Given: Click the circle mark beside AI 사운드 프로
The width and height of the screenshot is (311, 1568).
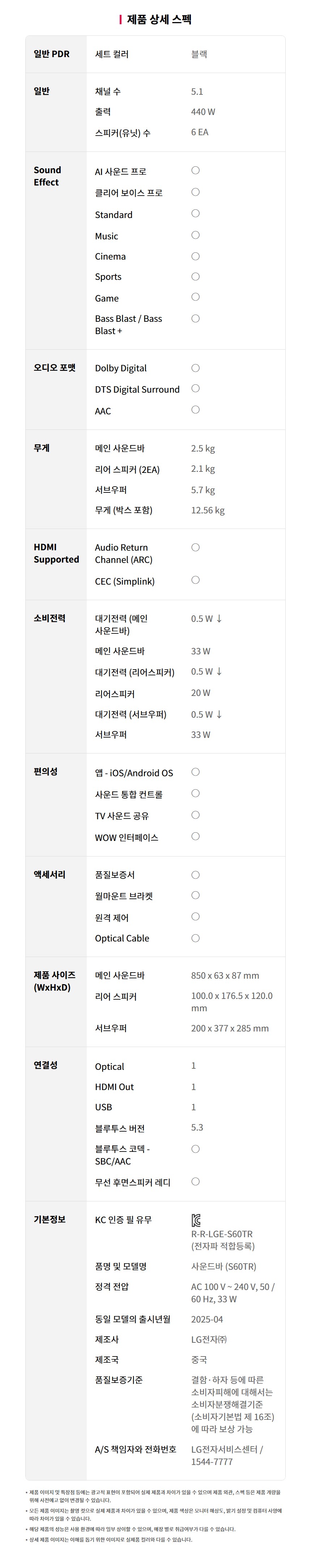Looking at the screenshot, I should pos(195,170).
